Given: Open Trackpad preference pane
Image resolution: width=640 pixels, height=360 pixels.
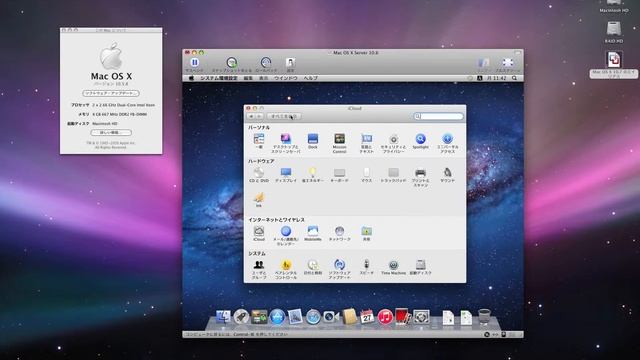Looking at the screenshot, I should tap(393, 175).
